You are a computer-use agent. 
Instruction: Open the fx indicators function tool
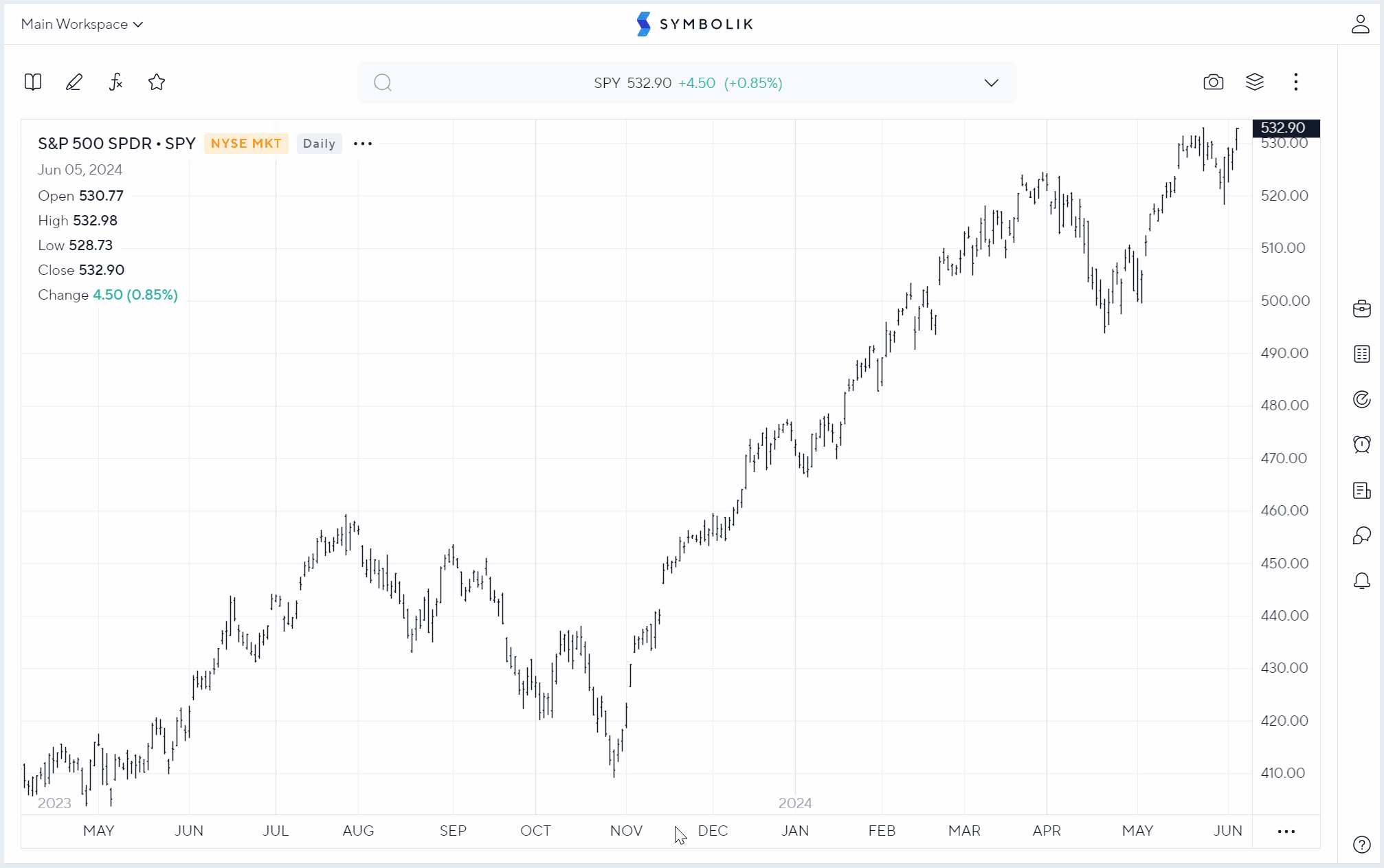tap(115, 82)
